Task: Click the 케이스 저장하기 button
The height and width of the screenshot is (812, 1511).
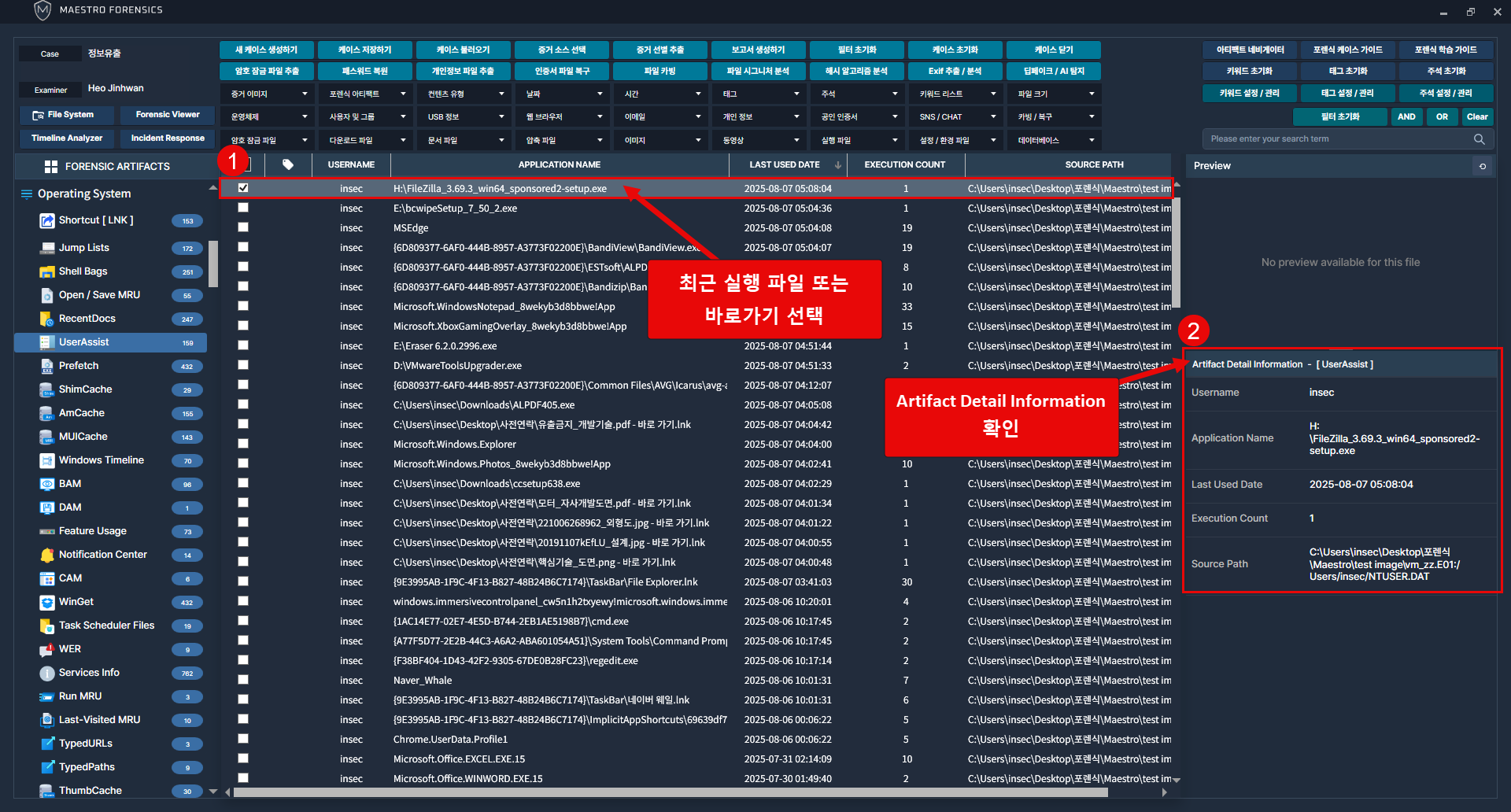Action: (364, 50)
